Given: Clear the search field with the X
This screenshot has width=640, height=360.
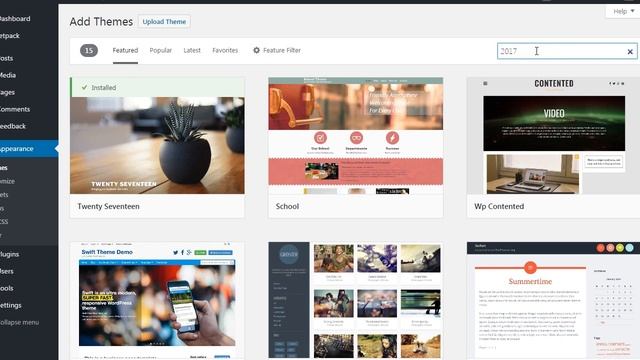Looking at the screenshot, I should coord(630,51).
